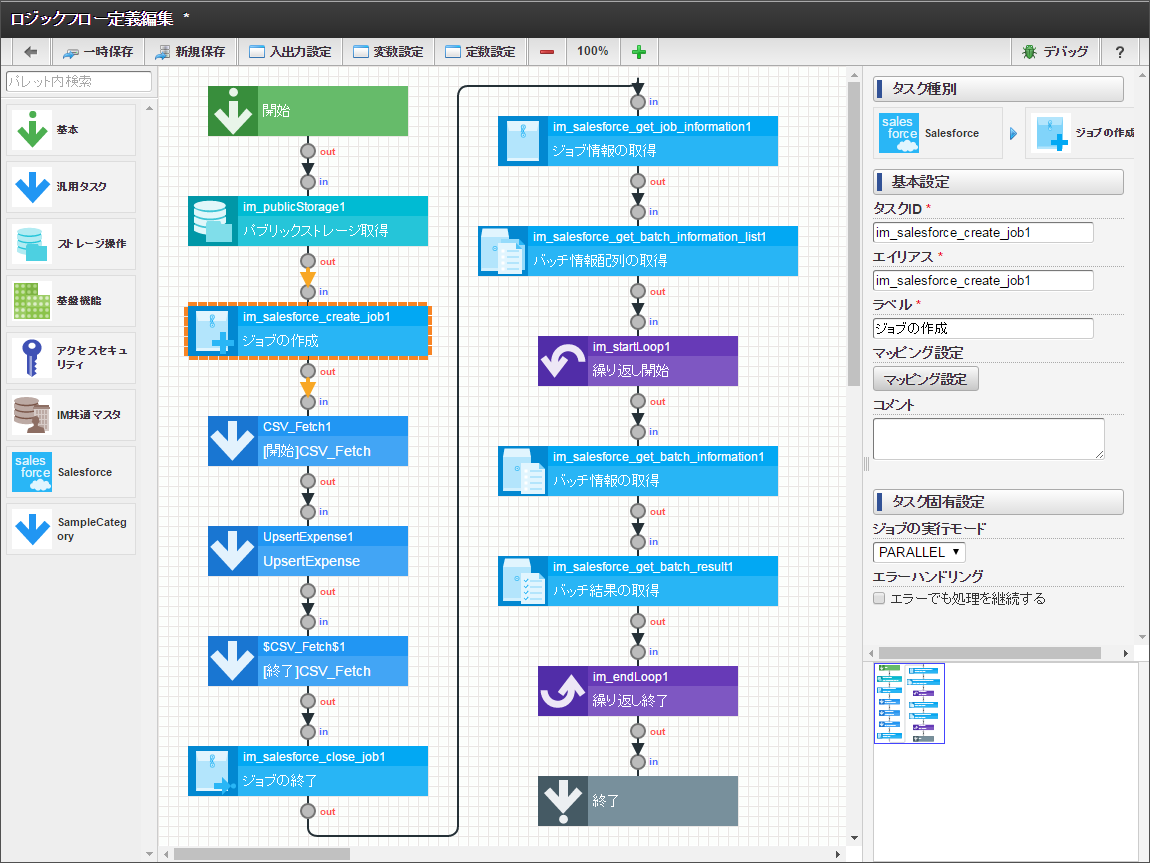The height and width of the screenshot is (863, 1150).
Task: Click the out port of im_salesforce_close_job1
Action: click(x=308, y=811)
